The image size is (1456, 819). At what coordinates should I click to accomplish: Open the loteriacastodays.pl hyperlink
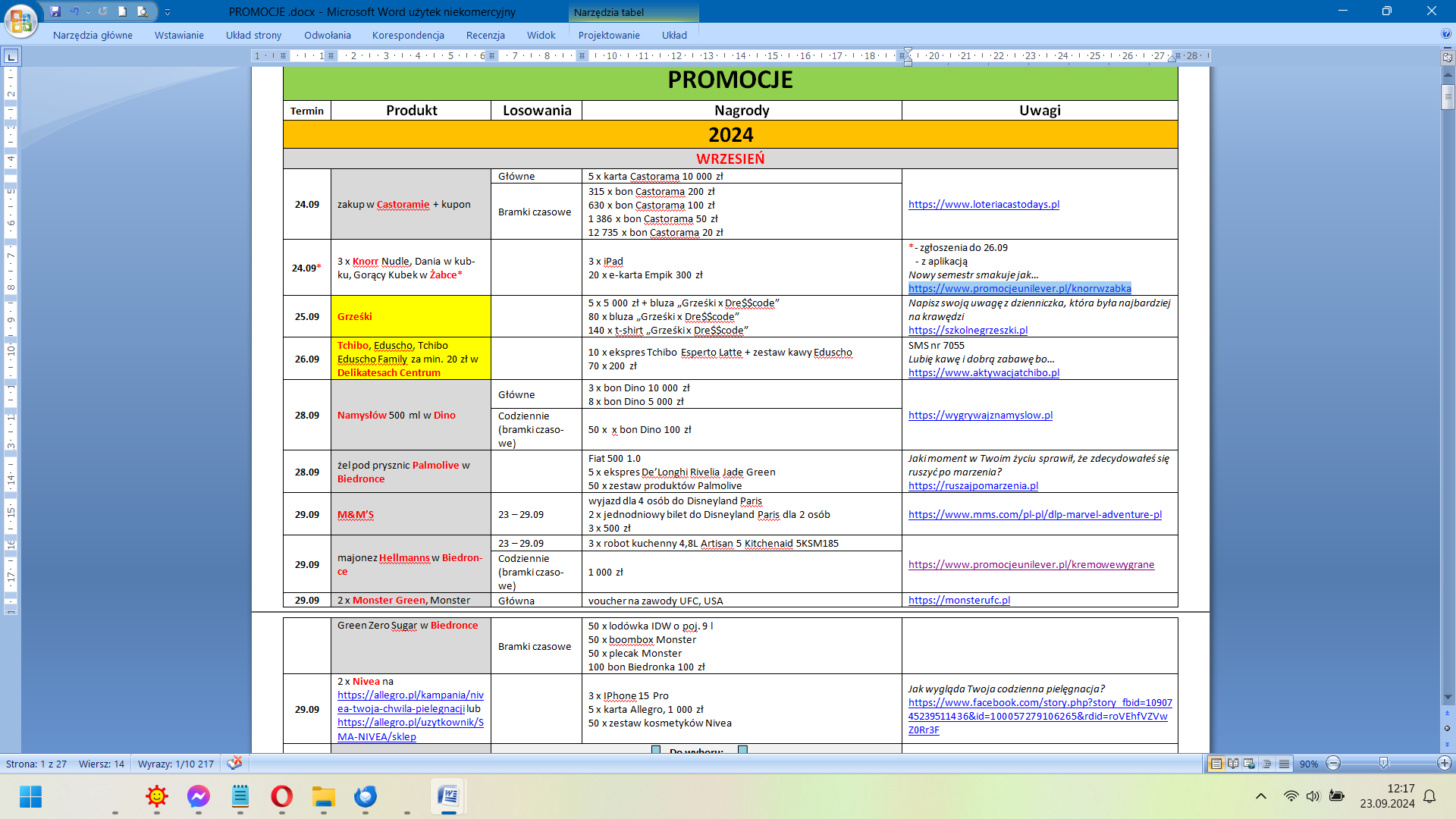[984, 204]
